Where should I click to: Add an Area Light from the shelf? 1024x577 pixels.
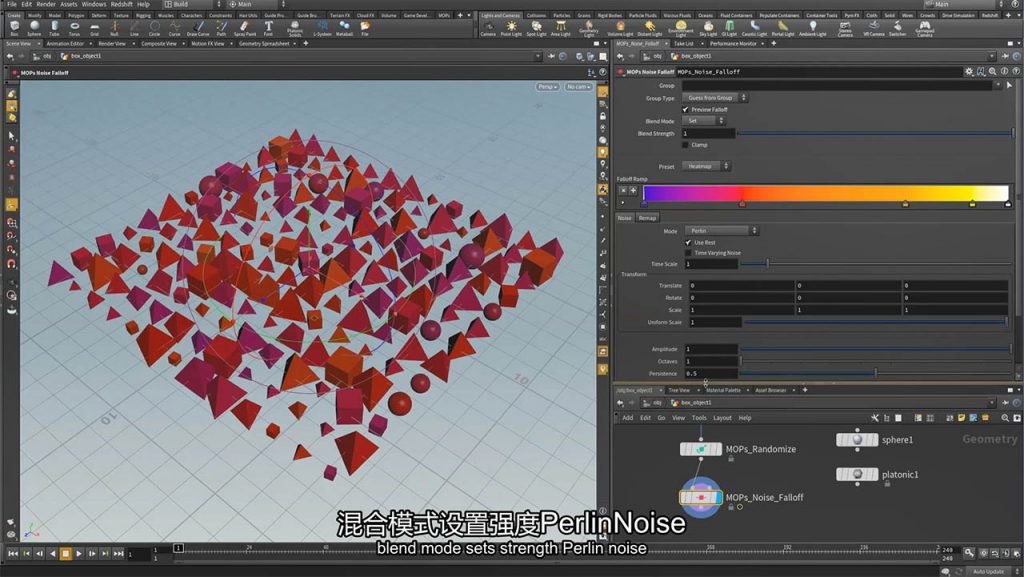coord(560,28)
